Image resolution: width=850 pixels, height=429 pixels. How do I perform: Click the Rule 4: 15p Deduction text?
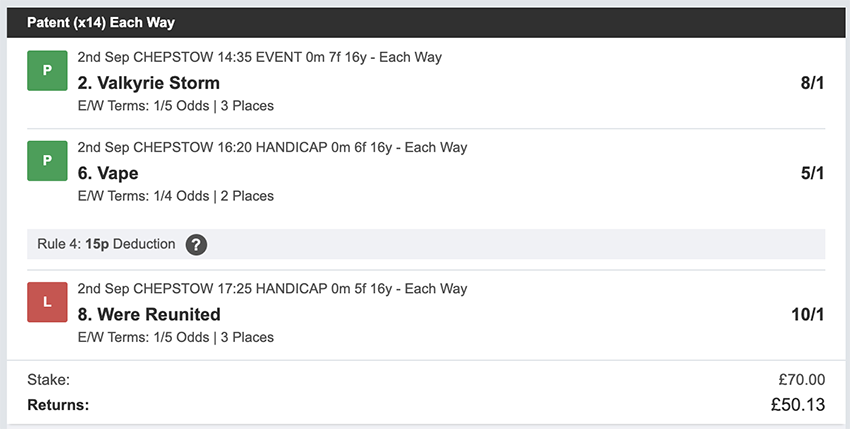tap(106, 244)
